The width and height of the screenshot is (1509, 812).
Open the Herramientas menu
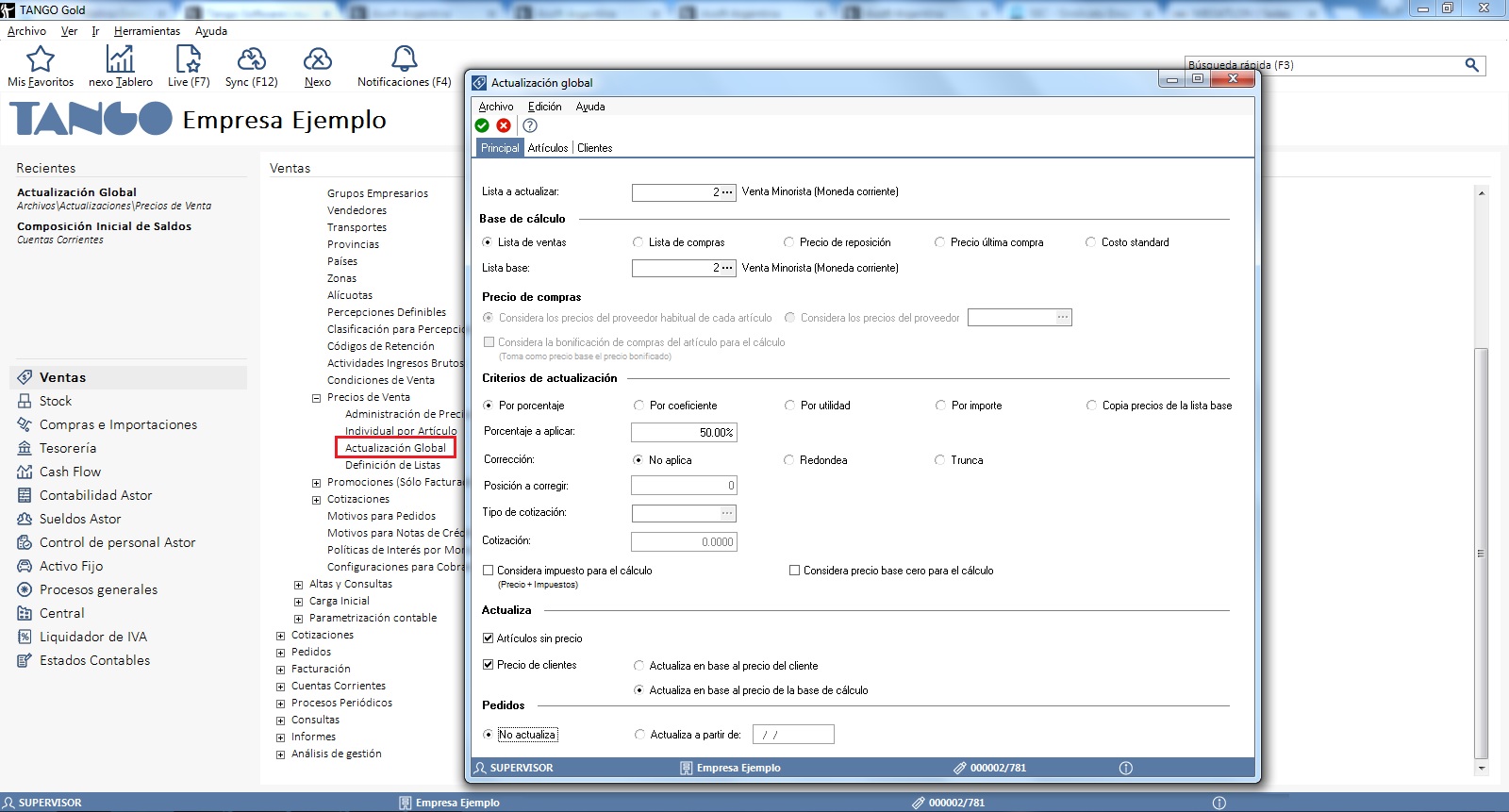click(x=146, y=31)
